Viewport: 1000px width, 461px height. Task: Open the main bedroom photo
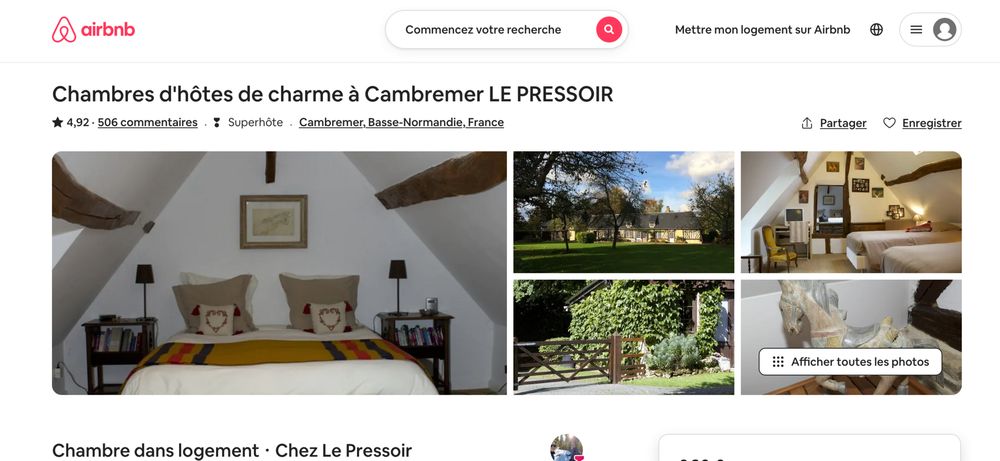tap(279, 273)
